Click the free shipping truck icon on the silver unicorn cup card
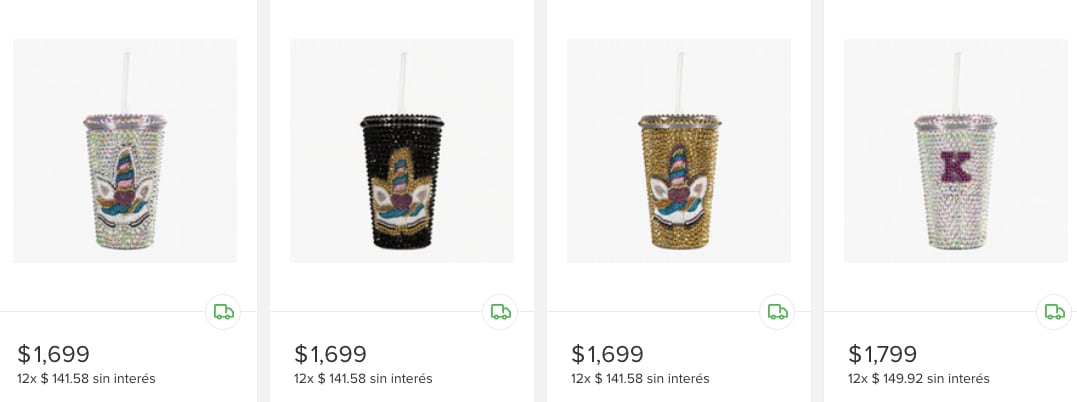Image resolution: width=1077 pixels, height=402 pixels. (224, 312)
